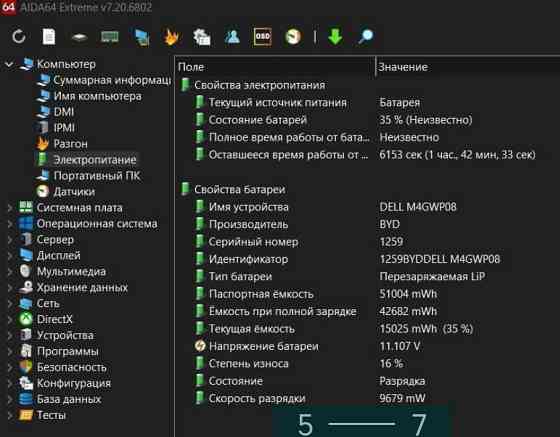Expand the Хранение данных node
Screen dimensions: 560x437
pyautogui.click(x=10, y=287)
